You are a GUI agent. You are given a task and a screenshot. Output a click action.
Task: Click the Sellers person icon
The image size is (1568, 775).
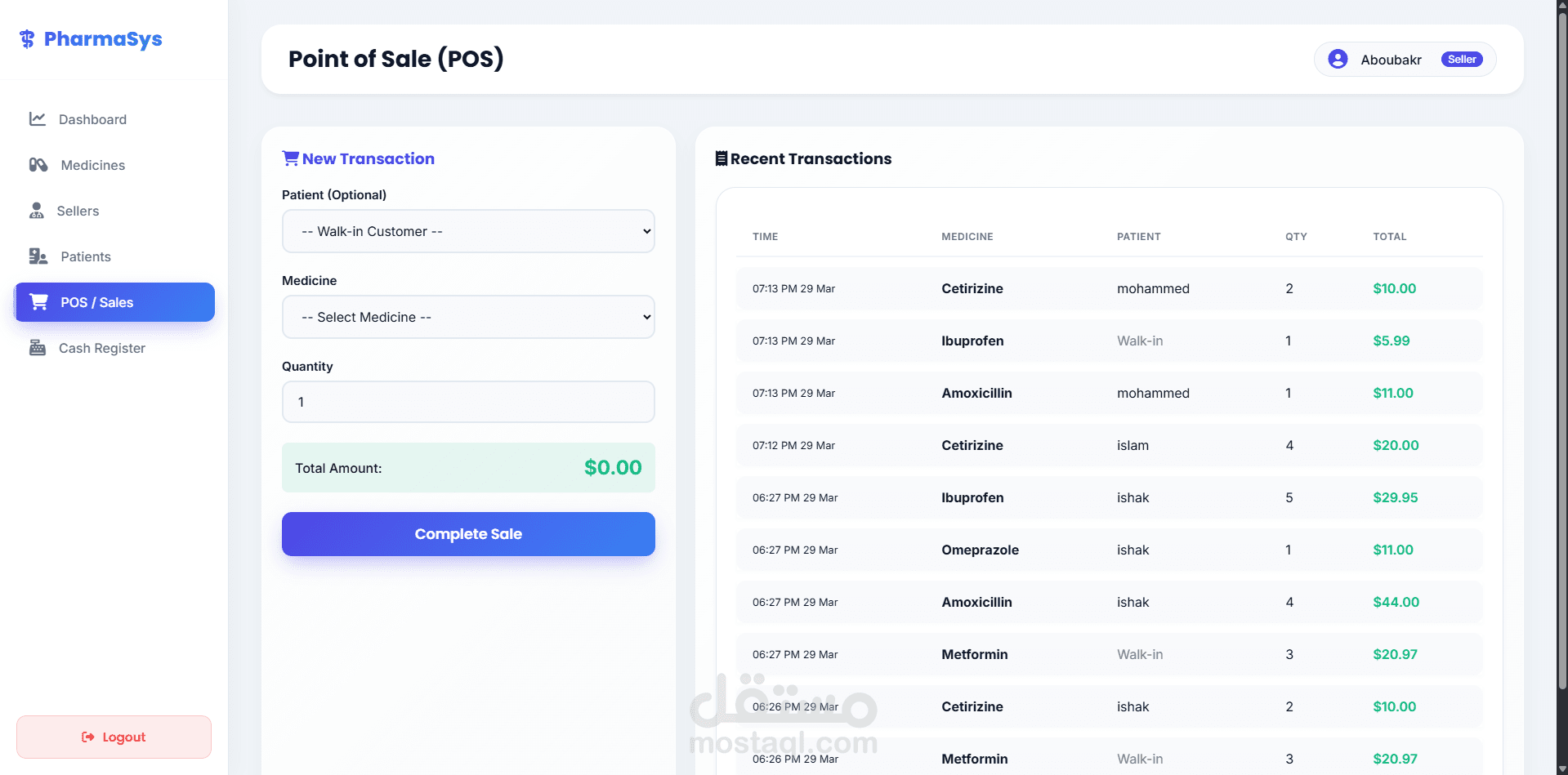[x=37, y=211]
